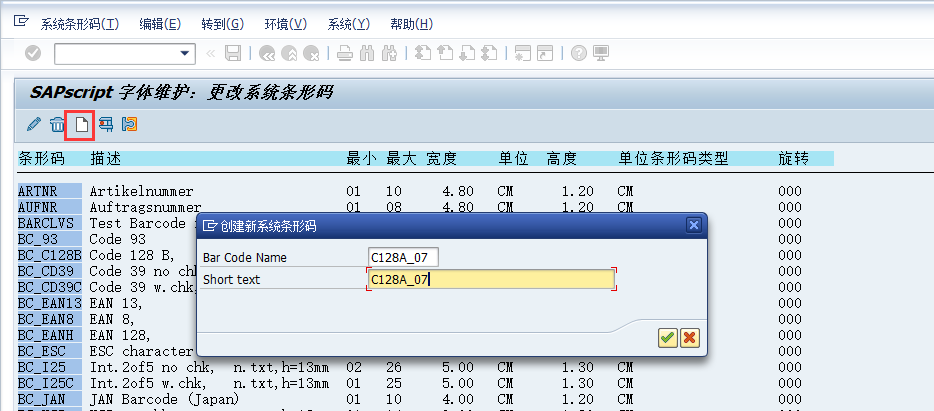
Task: Click the blank page Create icon
Action: point(81,124)
